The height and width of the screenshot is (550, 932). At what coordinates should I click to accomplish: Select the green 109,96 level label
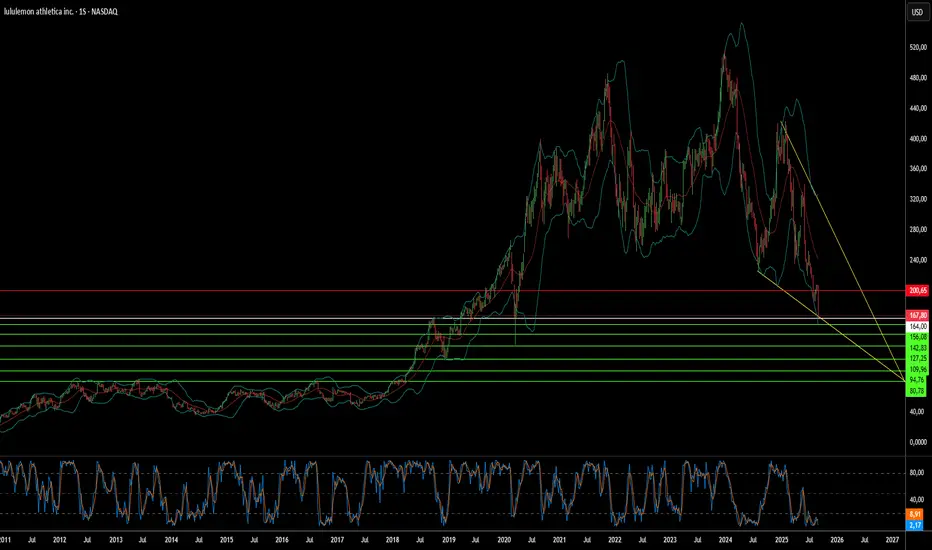tap(917, 369)
